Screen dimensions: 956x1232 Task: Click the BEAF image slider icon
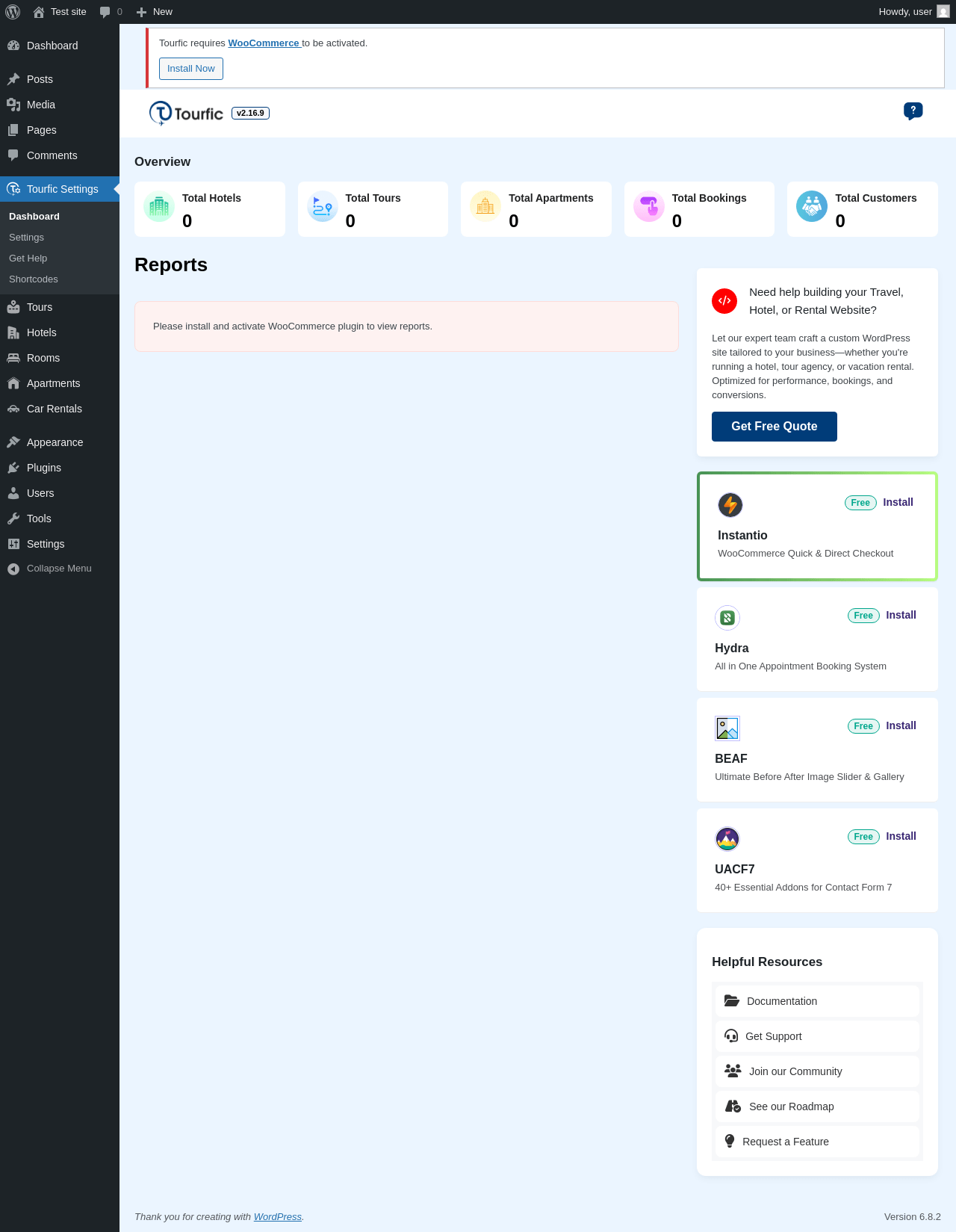pos(727,728)
